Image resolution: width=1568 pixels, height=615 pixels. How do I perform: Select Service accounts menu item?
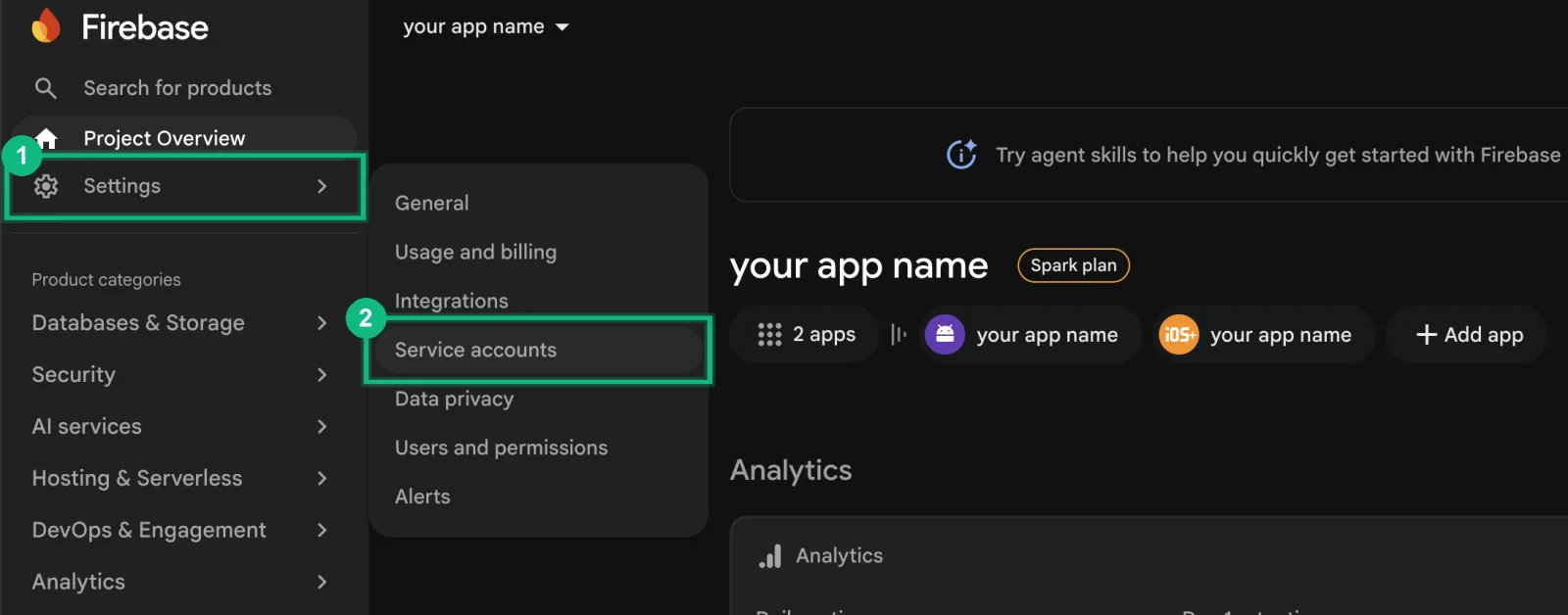click(538, 350)
